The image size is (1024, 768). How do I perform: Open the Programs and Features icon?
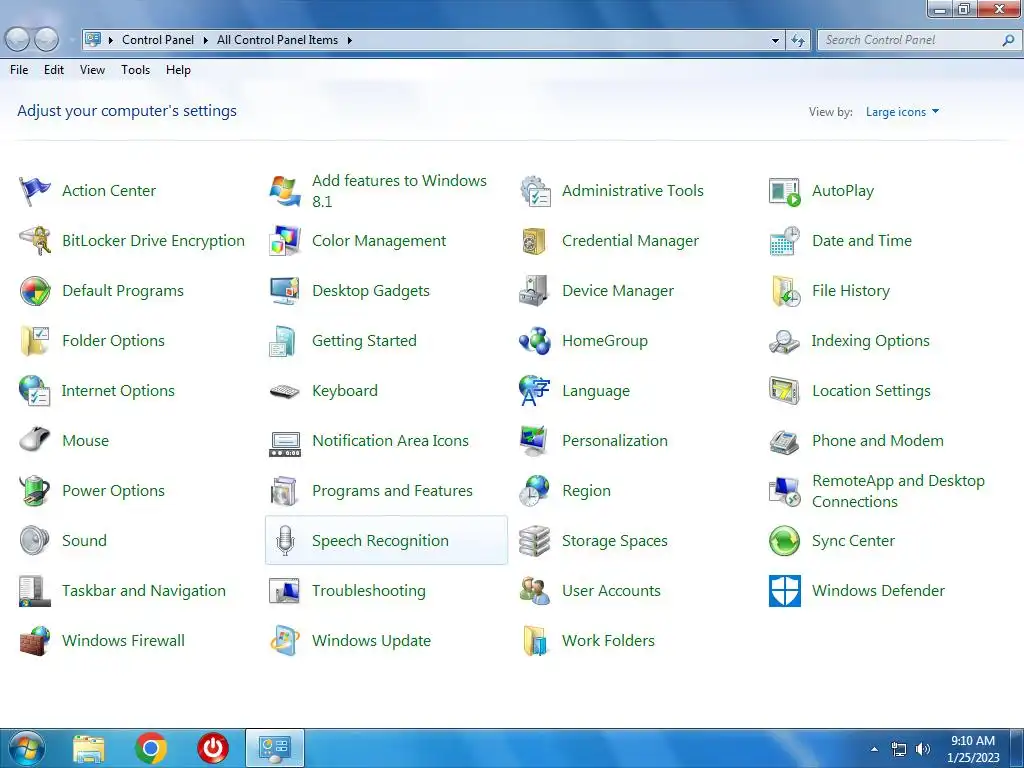(285, 490)
